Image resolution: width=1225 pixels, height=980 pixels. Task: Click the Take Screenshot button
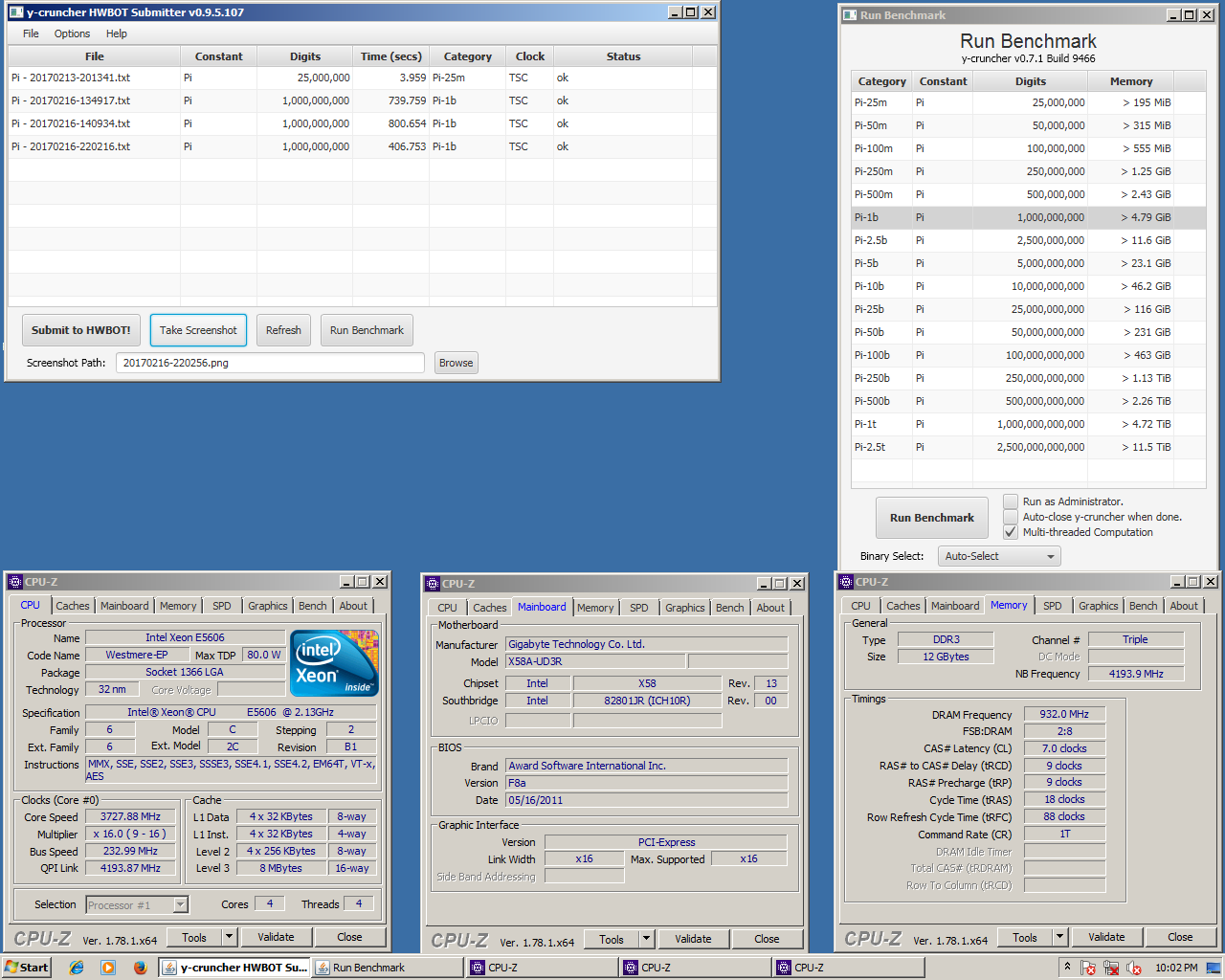[x=198, y=330]
